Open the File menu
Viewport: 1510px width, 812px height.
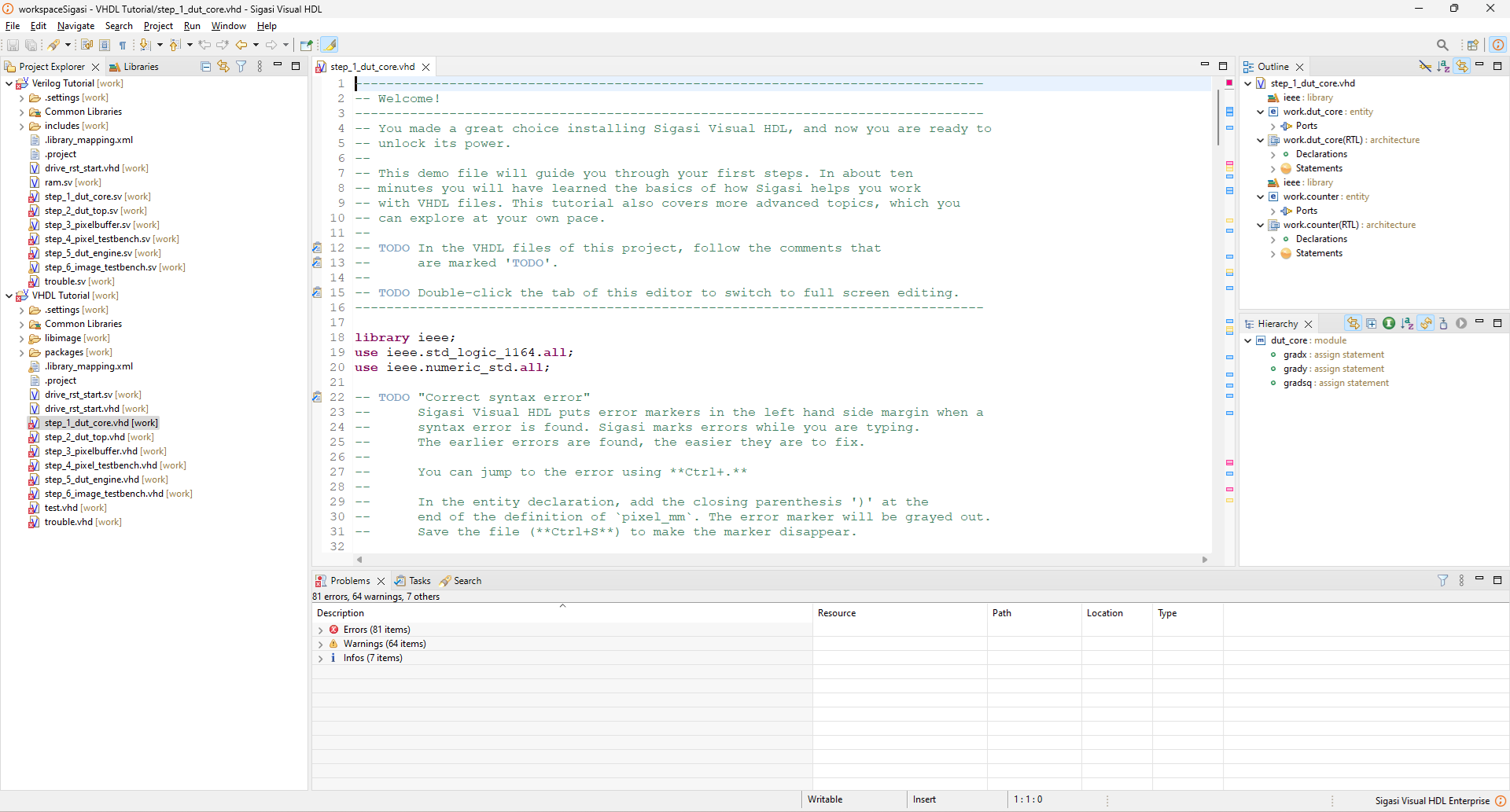(13, 26)
